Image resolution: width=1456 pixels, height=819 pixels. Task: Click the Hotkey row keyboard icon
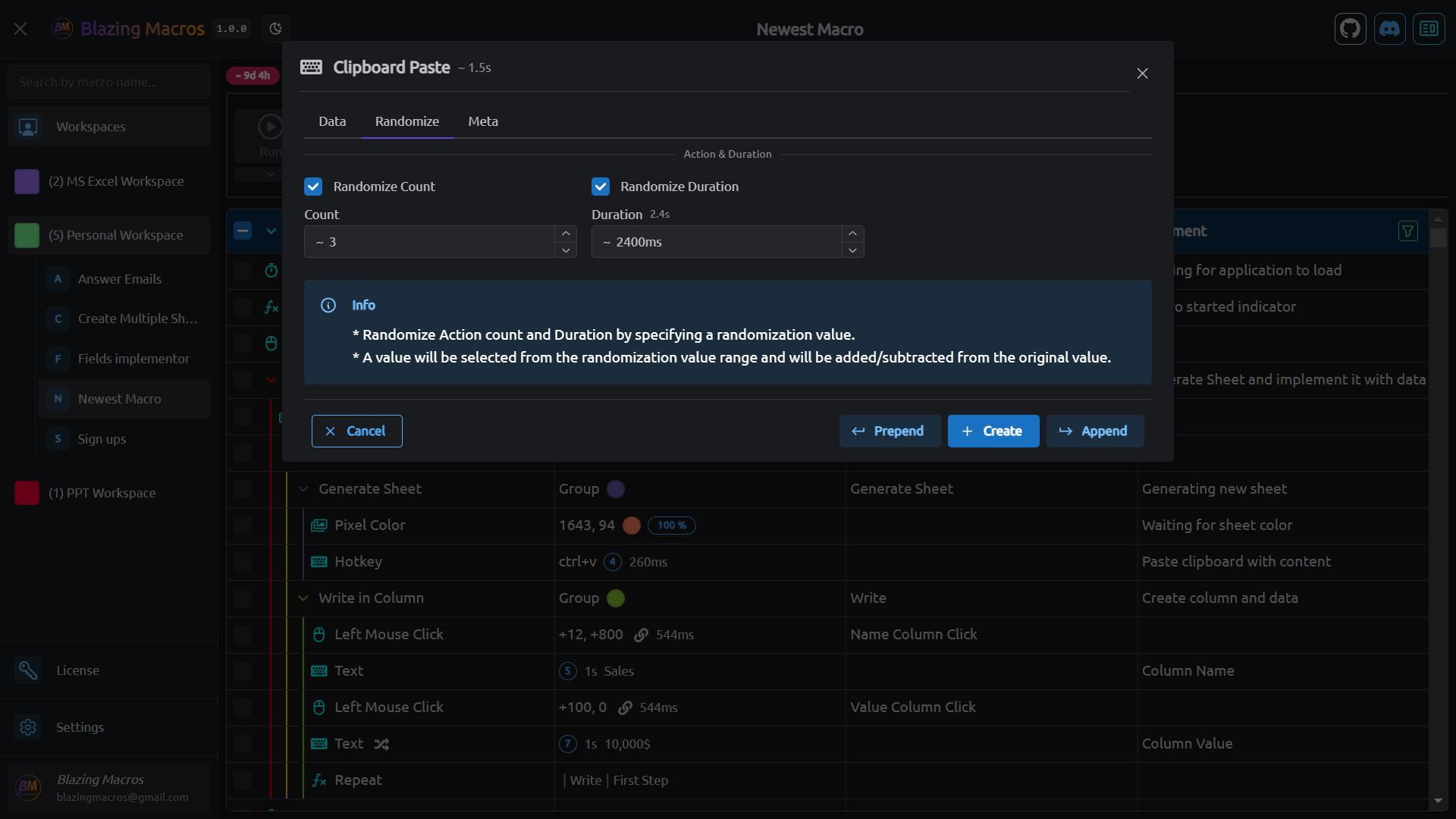[319, 562]
